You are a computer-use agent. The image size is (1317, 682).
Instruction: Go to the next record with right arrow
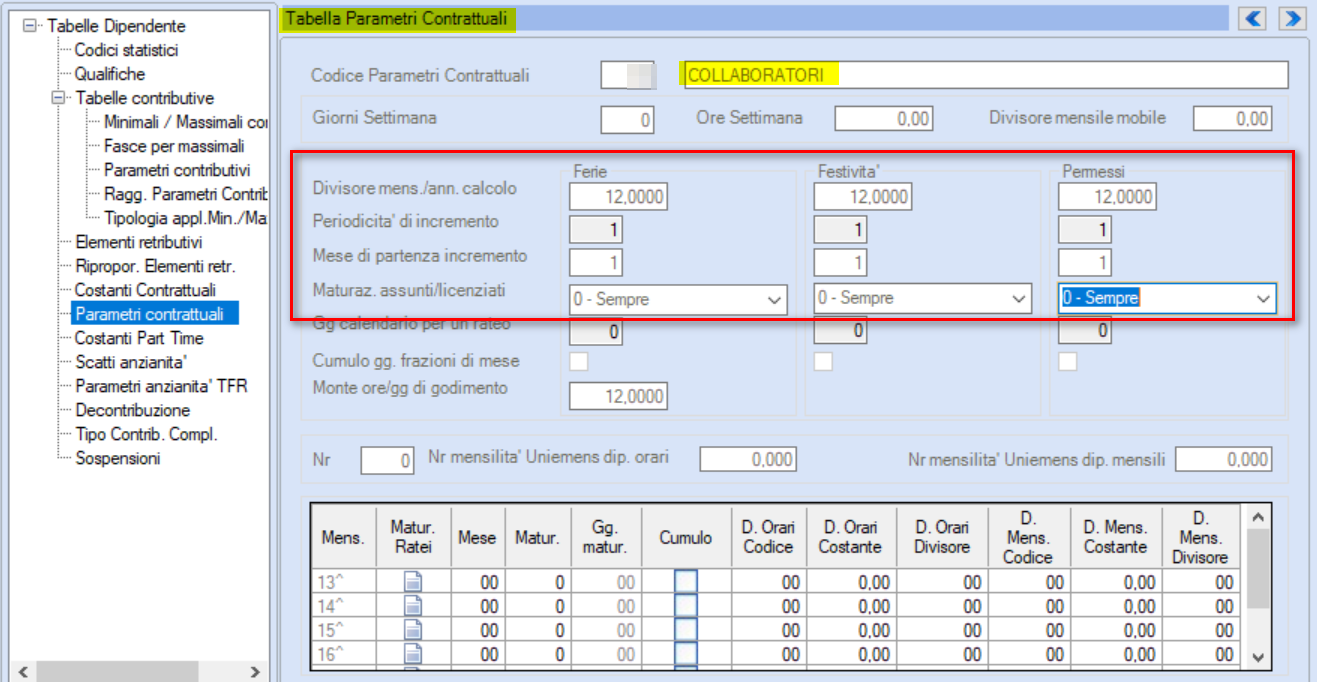pyautogui.click(x=1292, y=18)
